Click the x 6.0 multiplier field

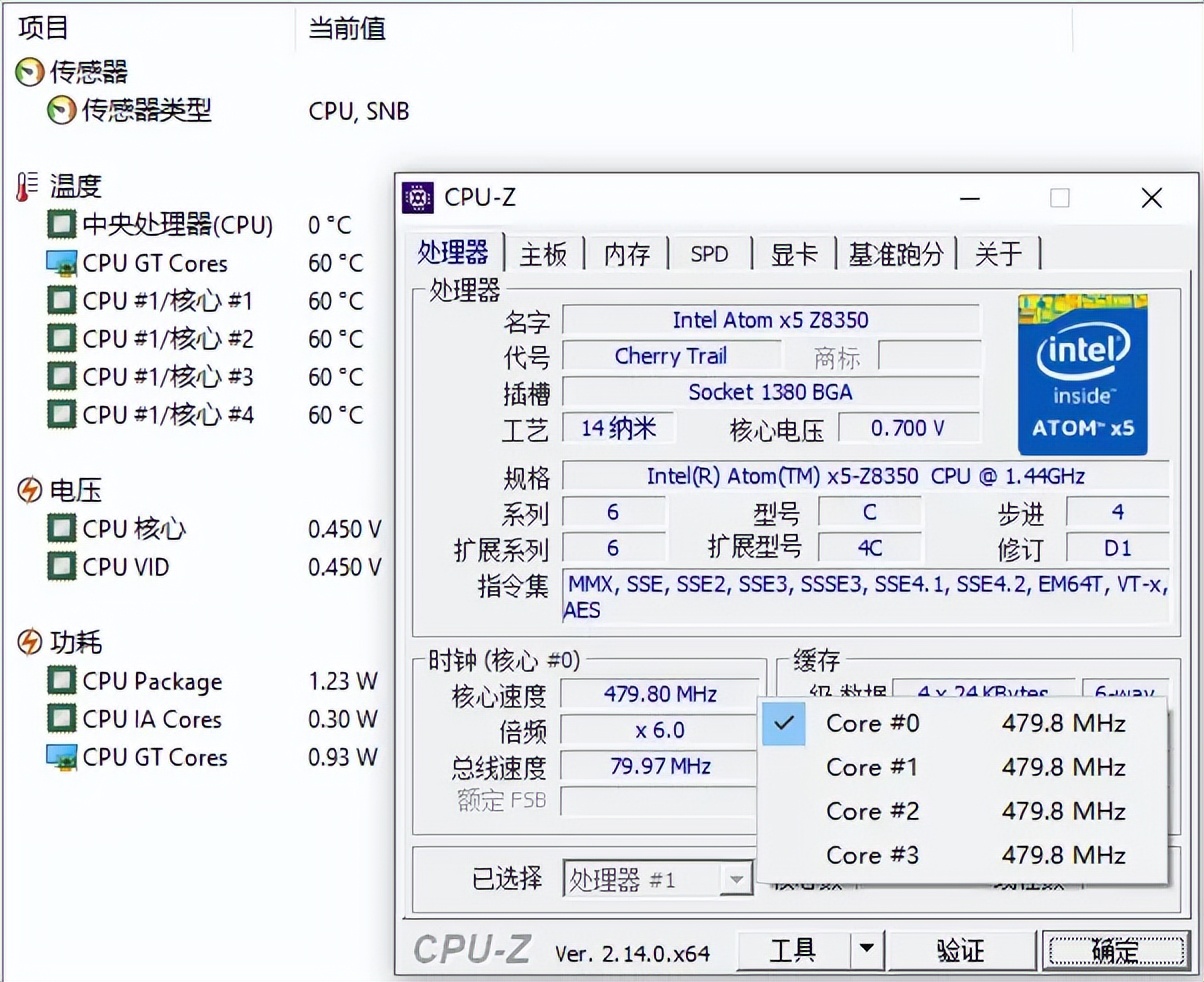[659, 730]
